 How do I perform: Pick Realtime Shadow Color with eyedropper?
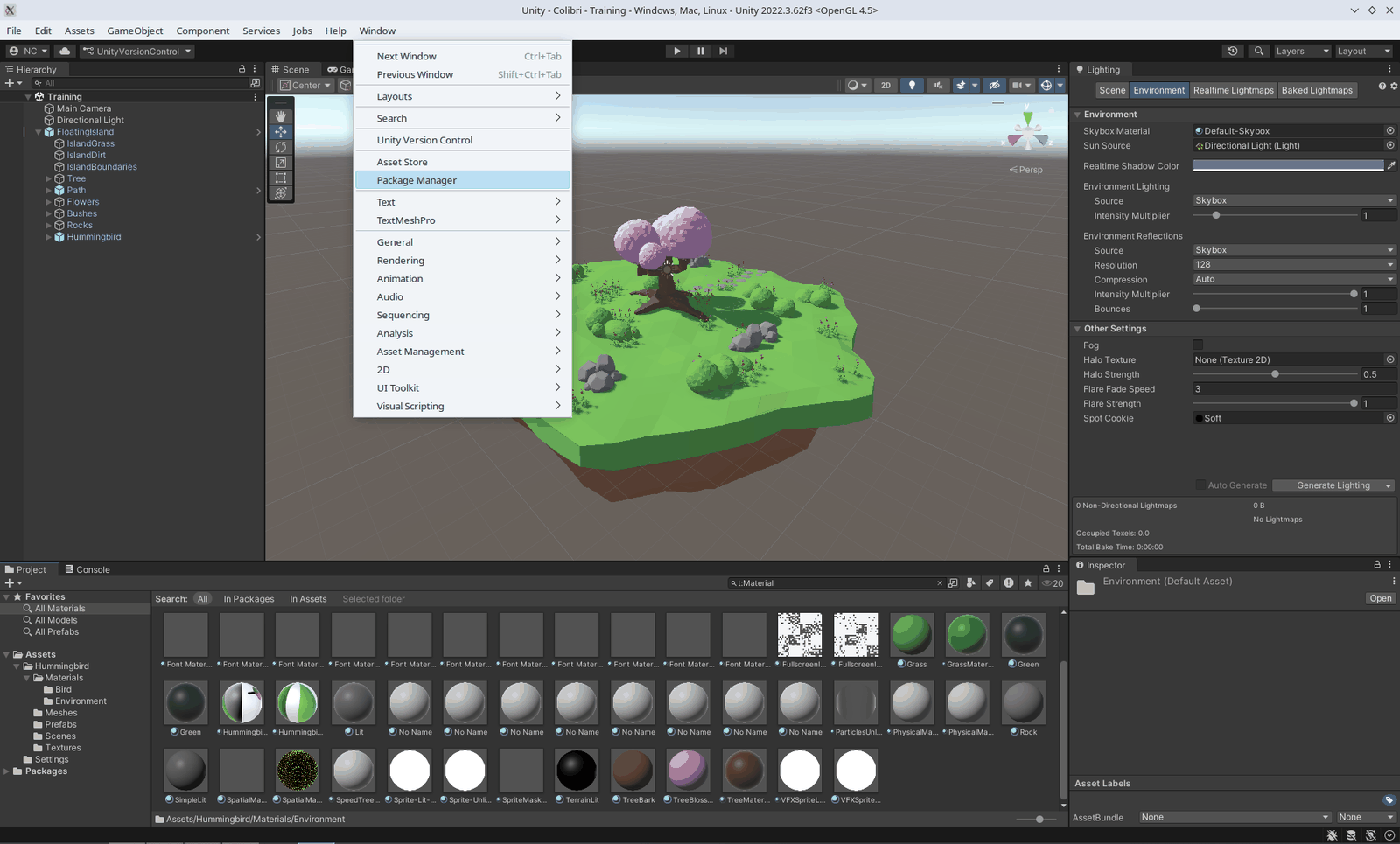point(1391,165)
